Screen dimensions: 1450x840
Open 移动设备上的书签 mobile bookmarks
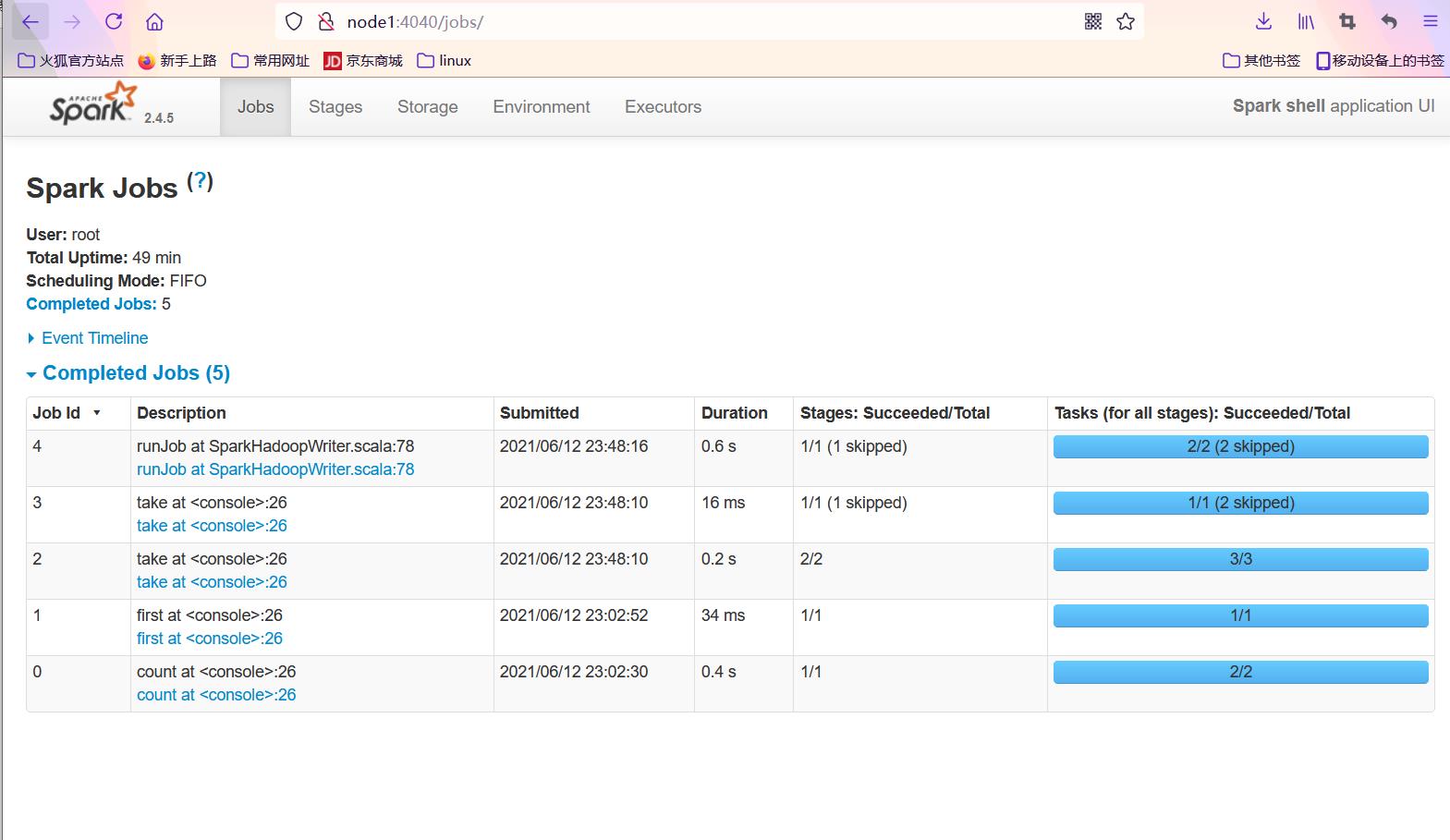[x=1380, y=60]
